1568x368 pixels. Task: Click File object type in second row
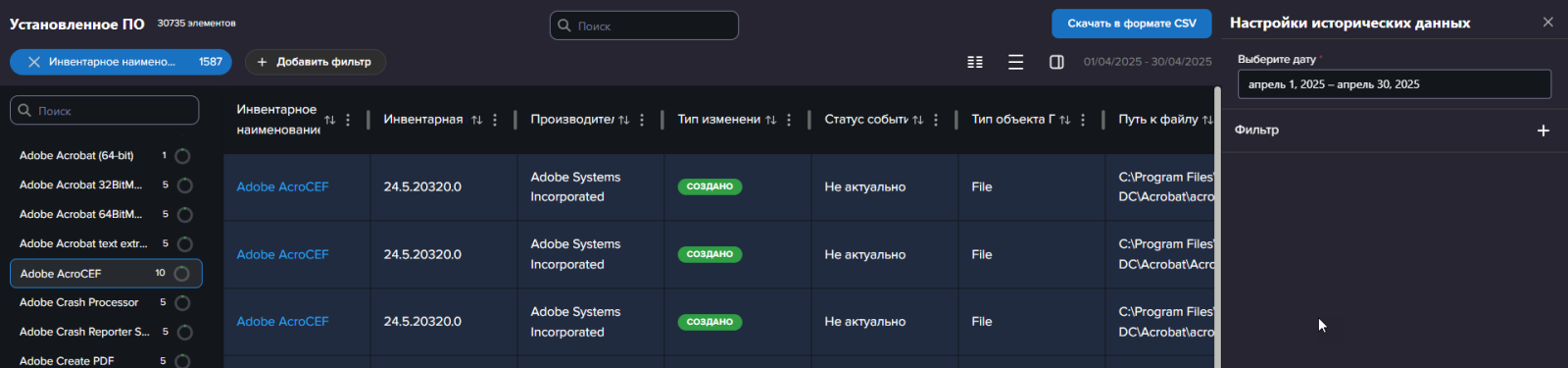click(982, 255)
